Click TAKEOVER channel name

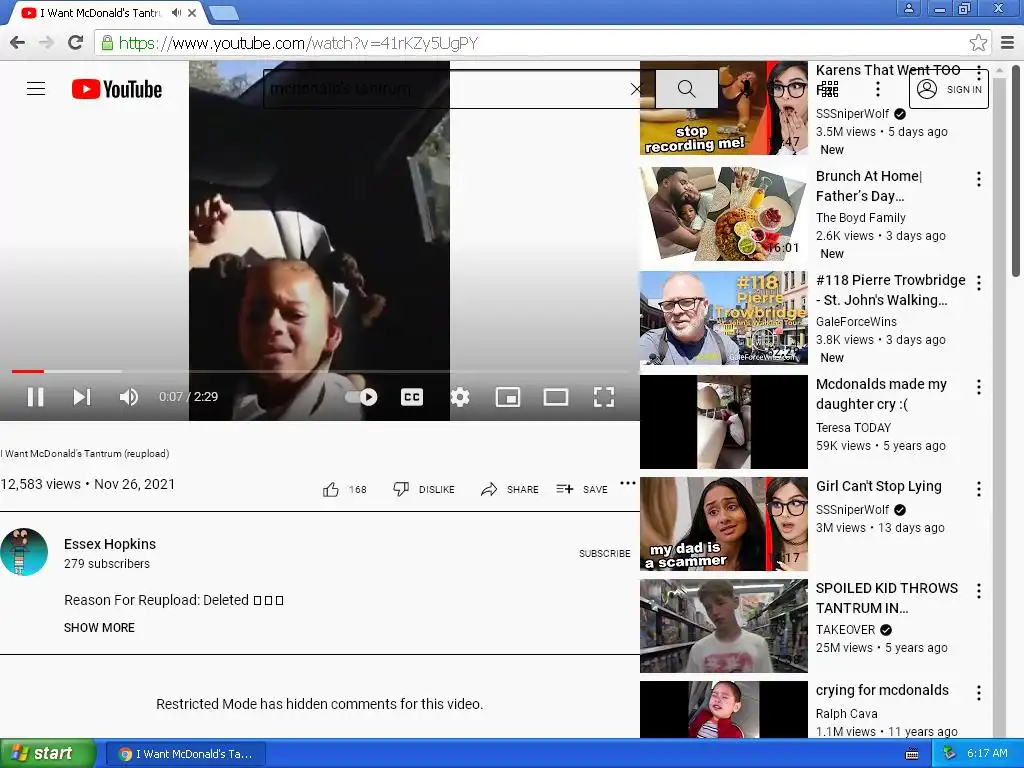pyautogui.click(x=845, y=630)
